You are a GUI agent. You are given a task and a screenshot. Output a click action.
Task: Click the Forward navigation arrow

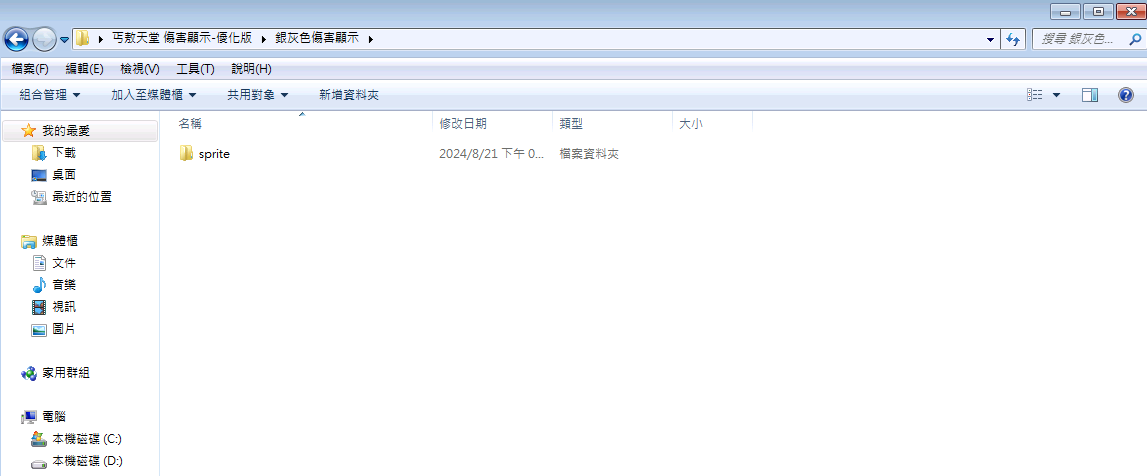coord(44,39)
